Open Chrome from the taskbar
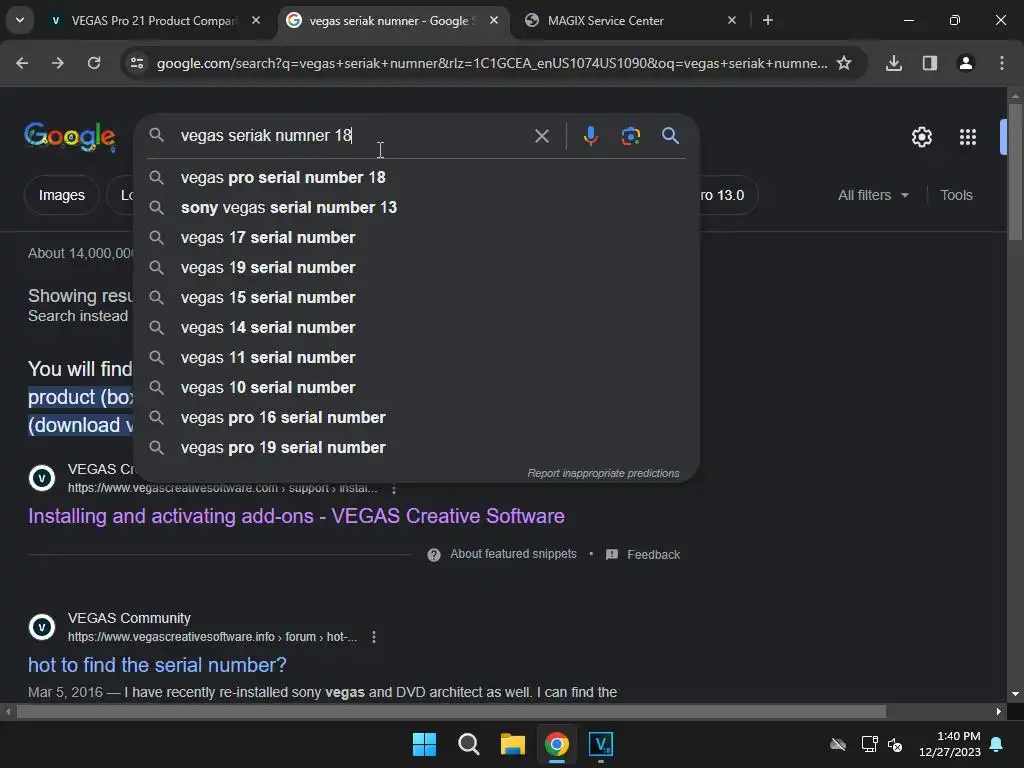Screen dimensions: 1024x768 (557, 744)
